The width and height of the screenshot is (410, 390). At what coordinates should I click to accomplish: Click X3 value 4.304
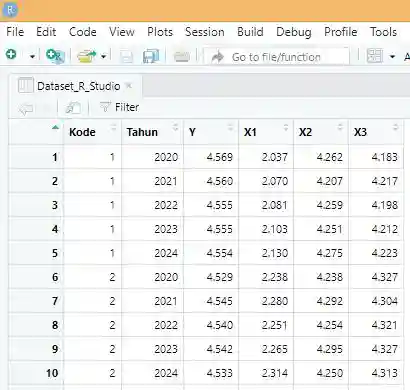(384, 301)
